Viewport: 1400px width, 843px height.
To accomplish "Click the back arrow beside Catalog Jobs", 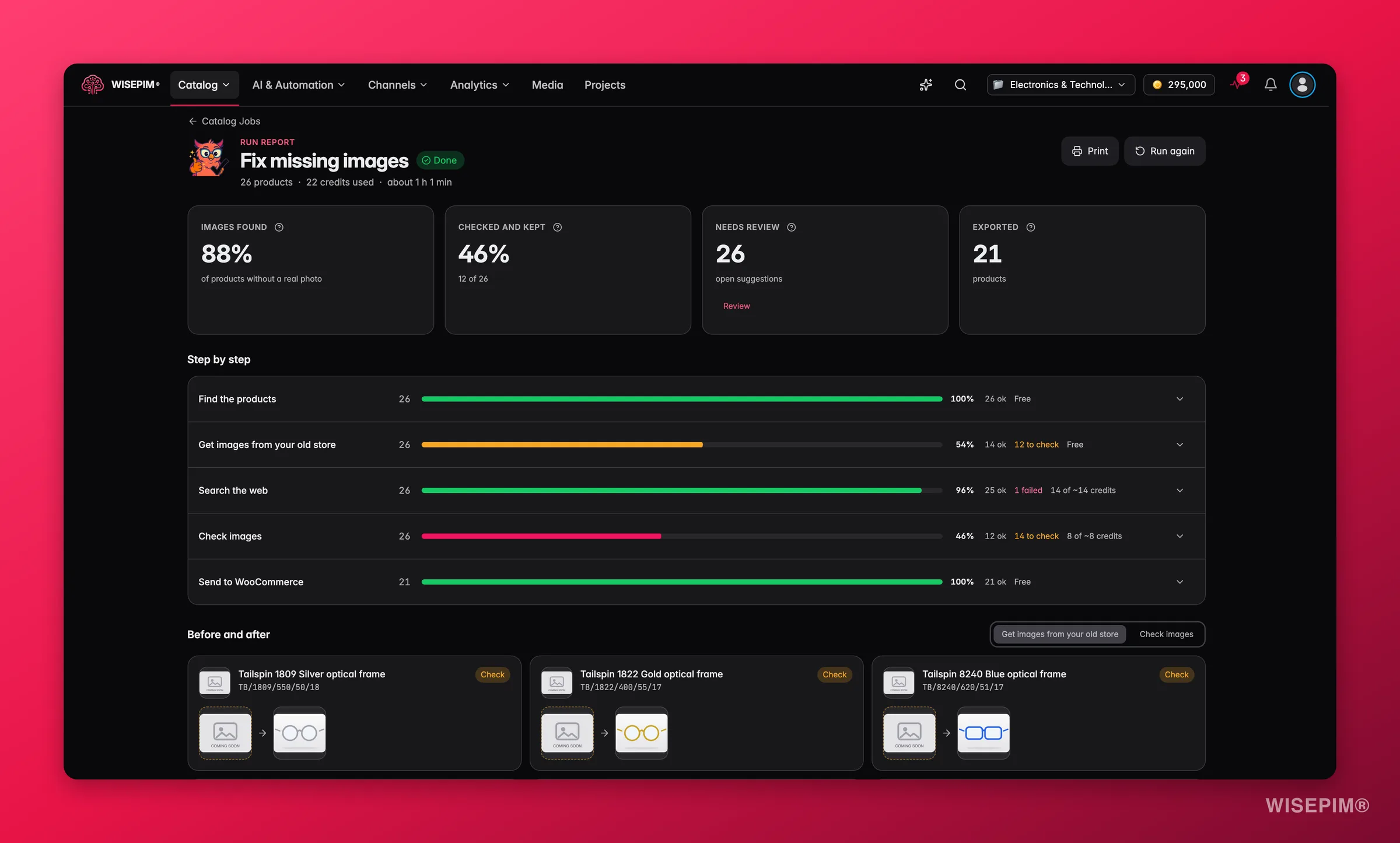I will click(192, 121).
